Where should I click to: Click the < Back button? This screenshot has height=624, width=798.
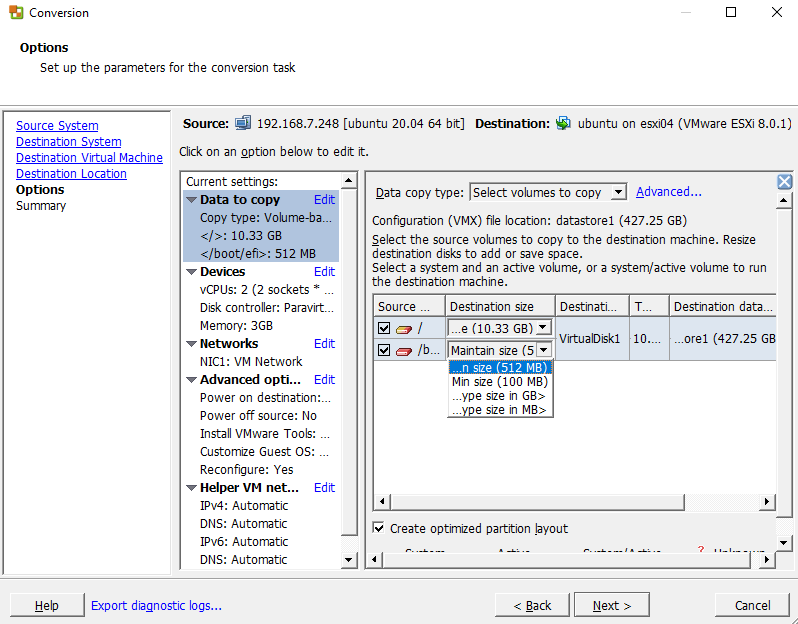coord(532,605)
